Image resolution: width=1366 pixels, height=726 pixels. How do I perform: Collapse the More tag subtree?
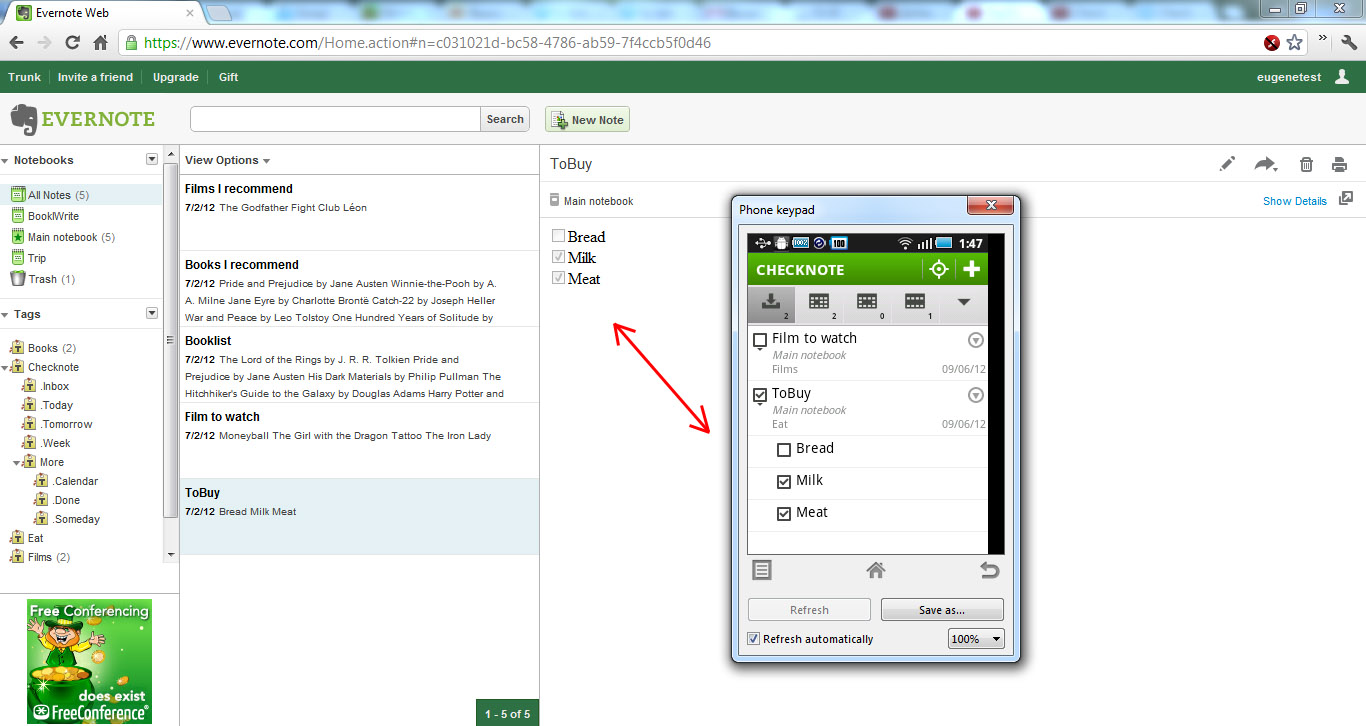pyautogui.click(x=17, y=462)
